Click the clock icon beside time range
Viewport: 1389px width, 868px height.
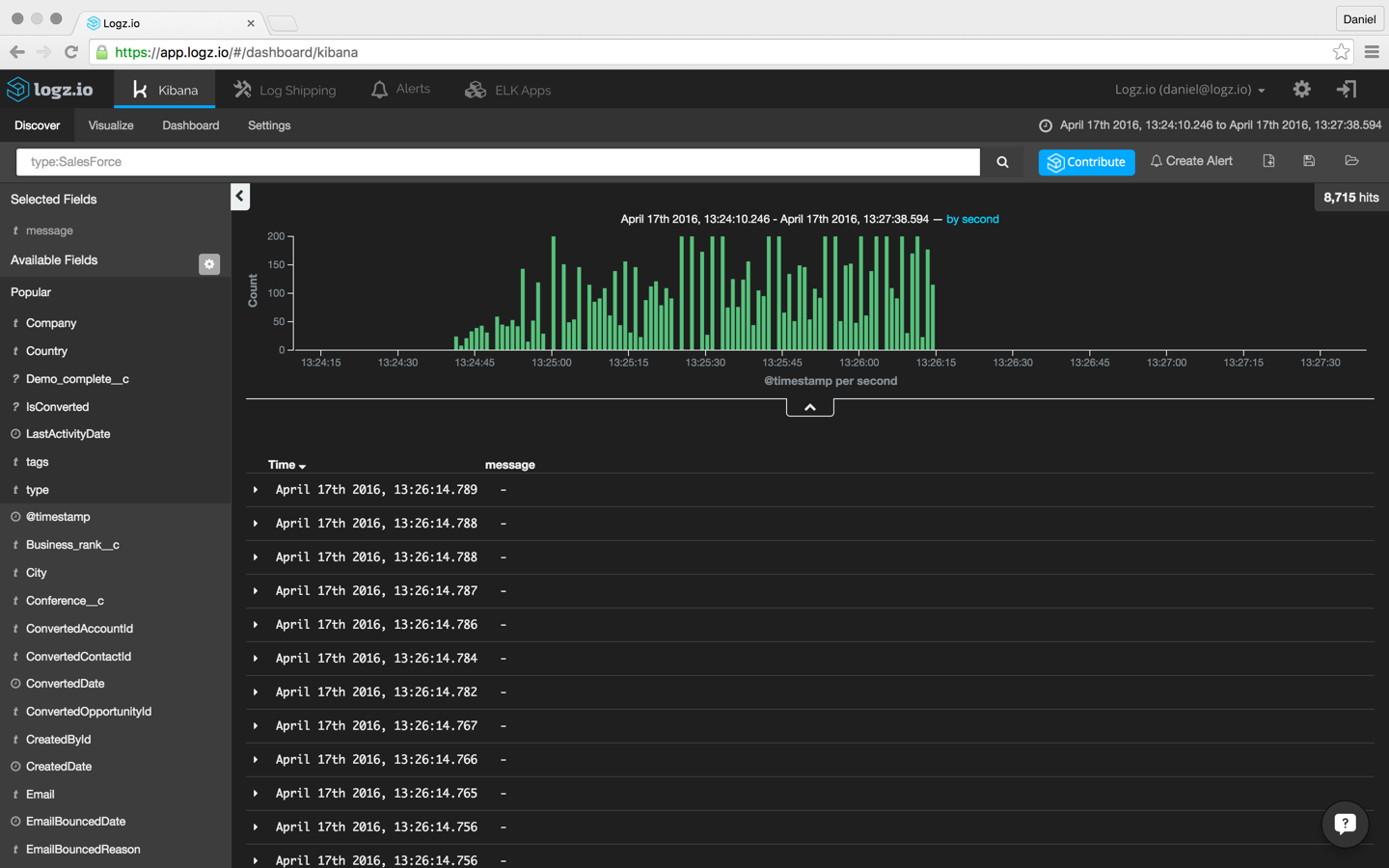coord(1045,125)
